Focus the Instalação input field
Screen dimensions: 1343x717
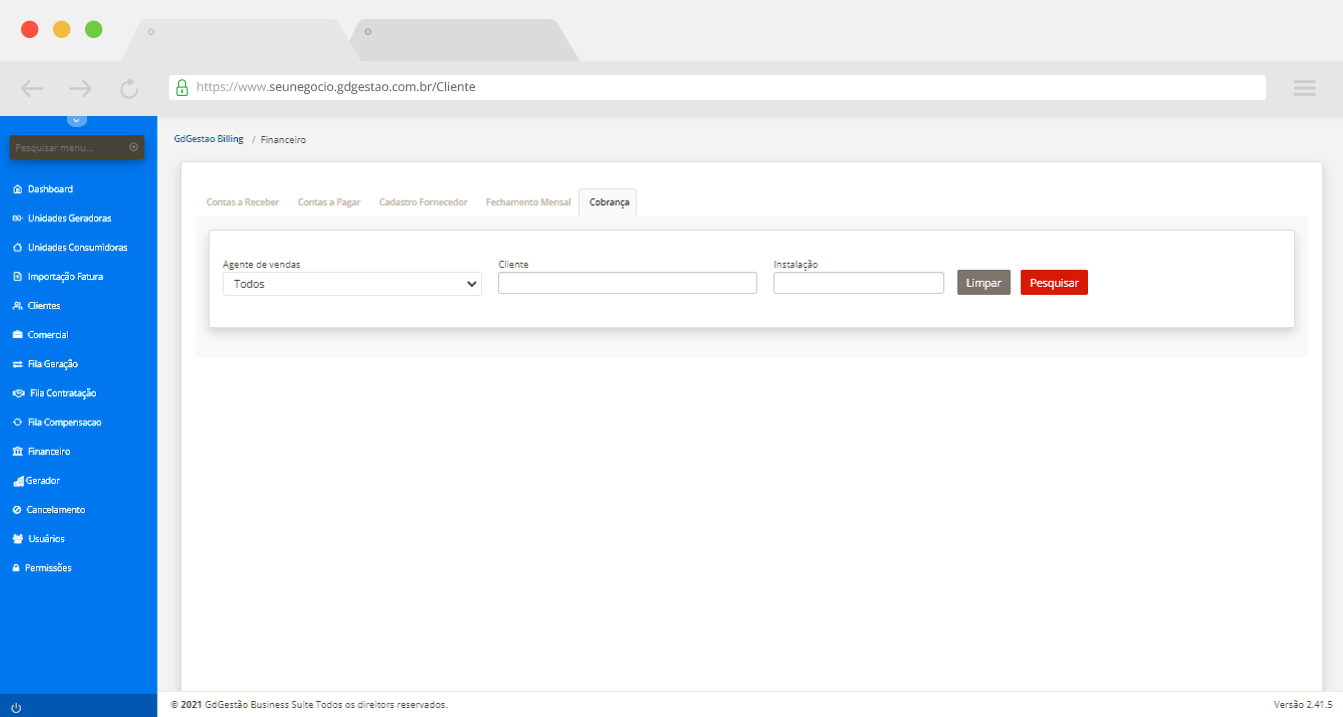(x=858, y=283)
